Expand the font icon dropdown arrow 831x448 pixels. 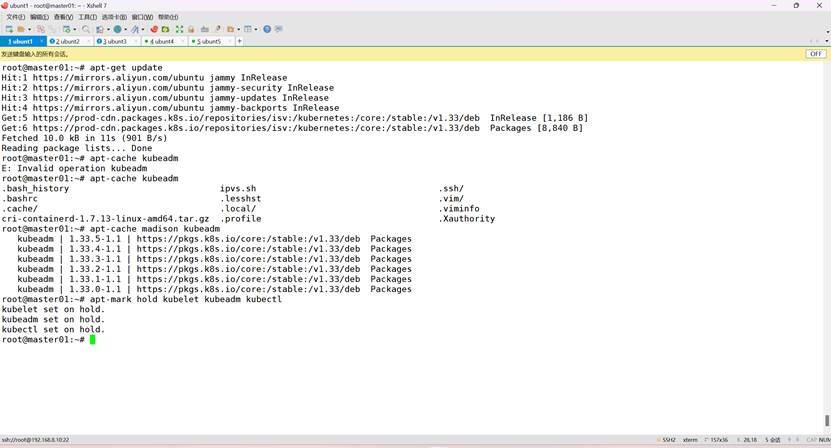coord(143,29)
